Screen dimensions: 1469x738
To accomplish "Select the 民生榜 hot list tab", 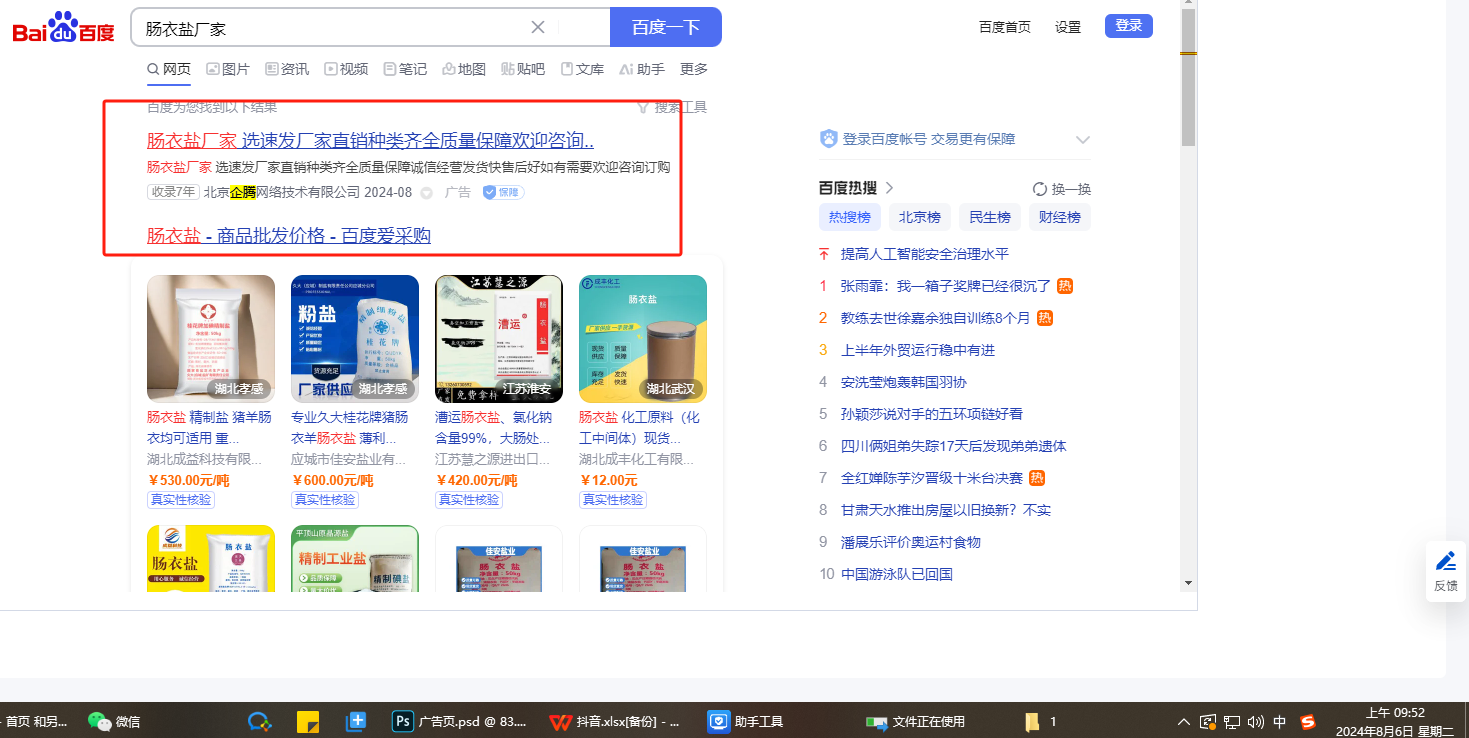I will pyautogui.click(x=990, y=217).
